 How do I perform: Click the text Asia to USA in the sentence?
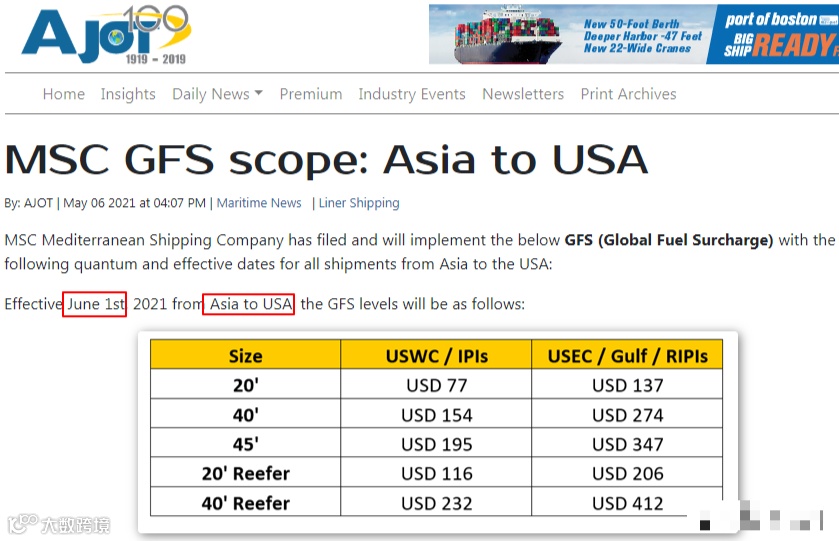pos(250,304)
